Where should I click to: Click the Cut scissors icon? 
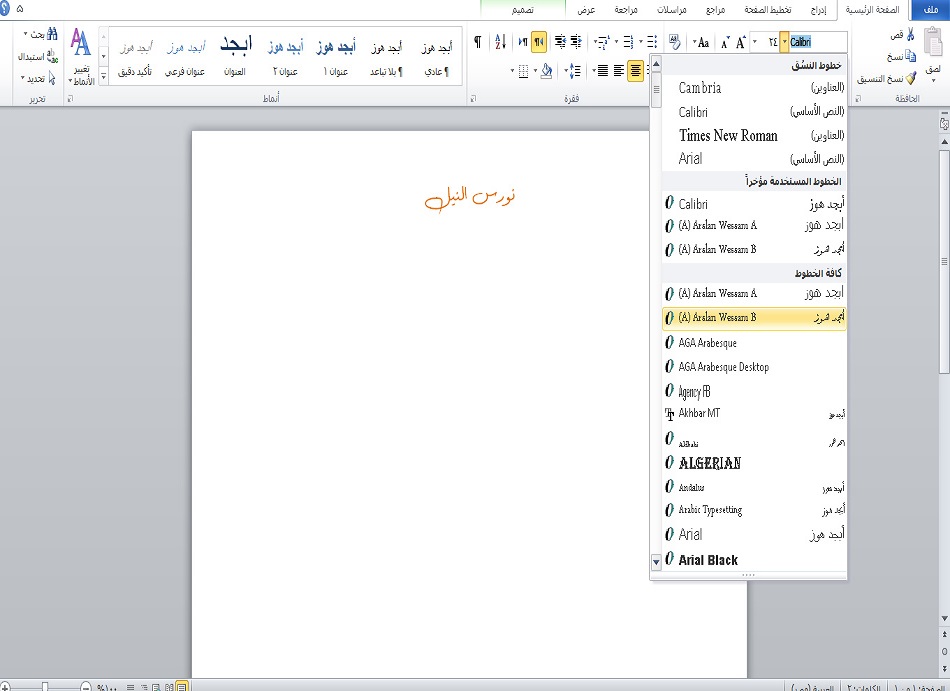coord(910,36)
